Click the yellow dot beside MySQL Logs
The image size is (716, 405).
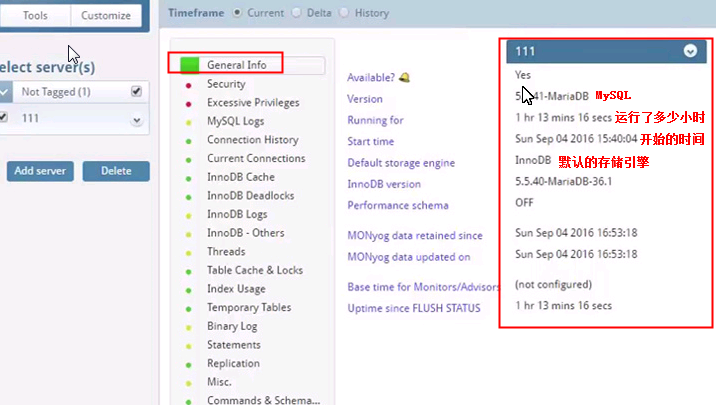pyautogui.click(x=189, y=123)
